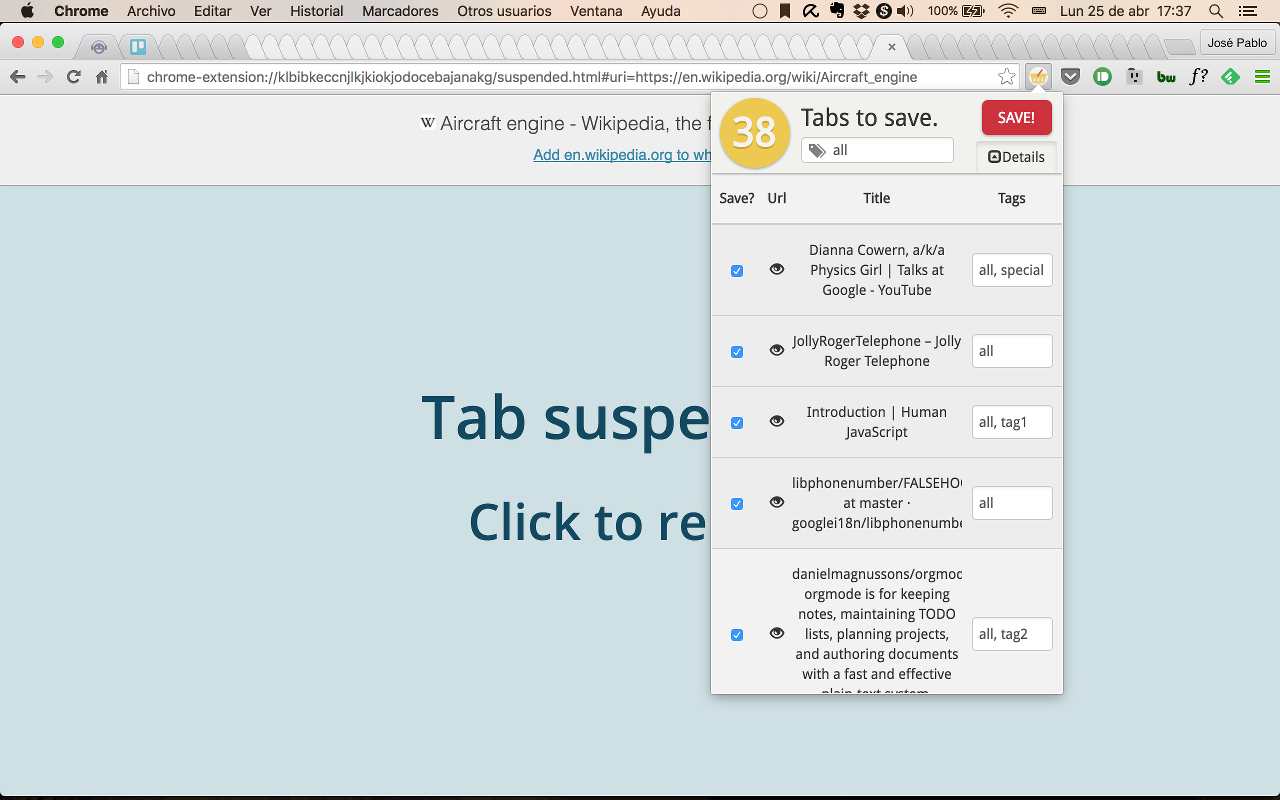1280x800 pixels.
Task: Uncheck save for Dianna Cowern YouTube row
Action: click(x=737, y=271)
